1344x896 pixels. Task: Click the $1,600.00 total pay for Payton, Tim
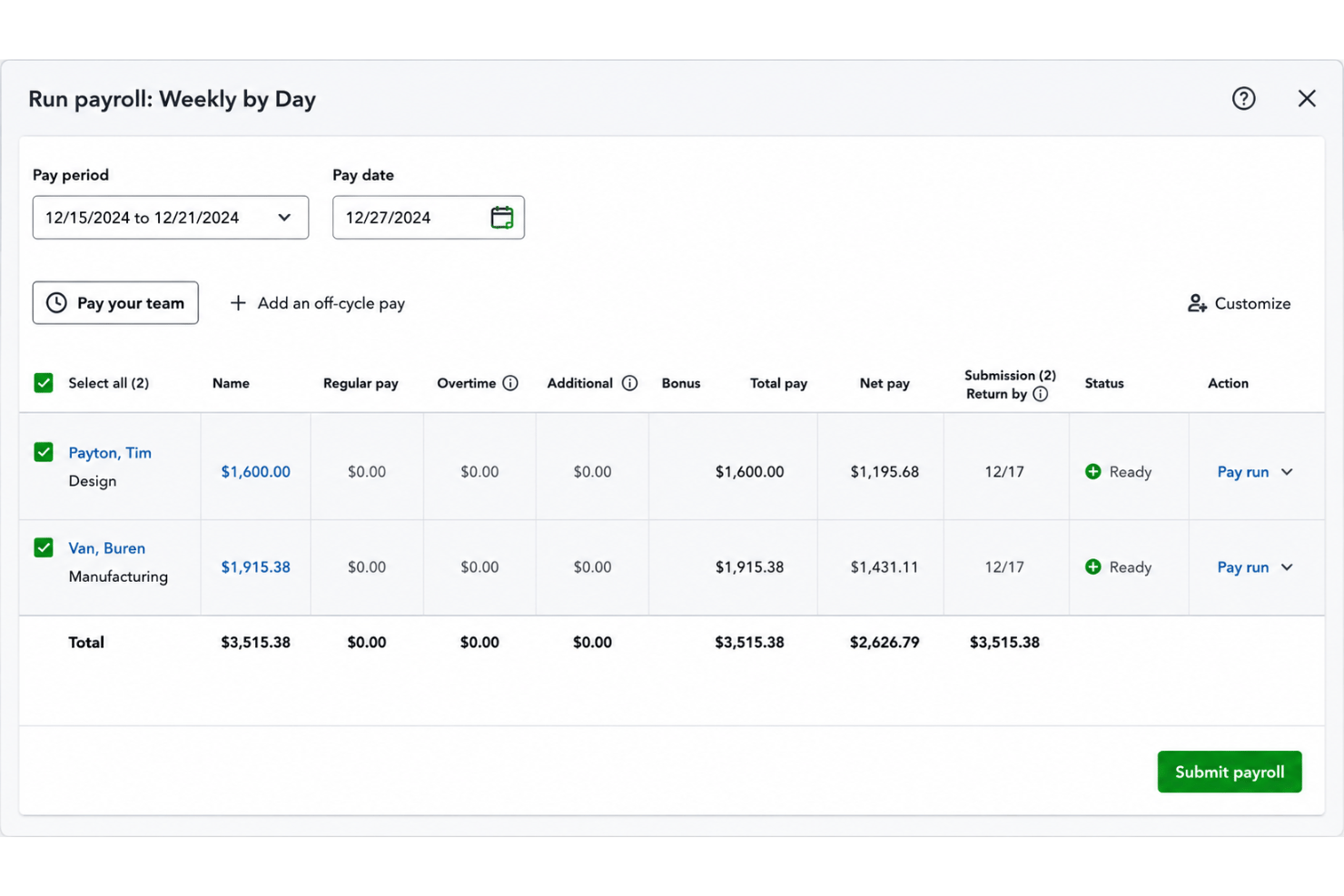749,472
